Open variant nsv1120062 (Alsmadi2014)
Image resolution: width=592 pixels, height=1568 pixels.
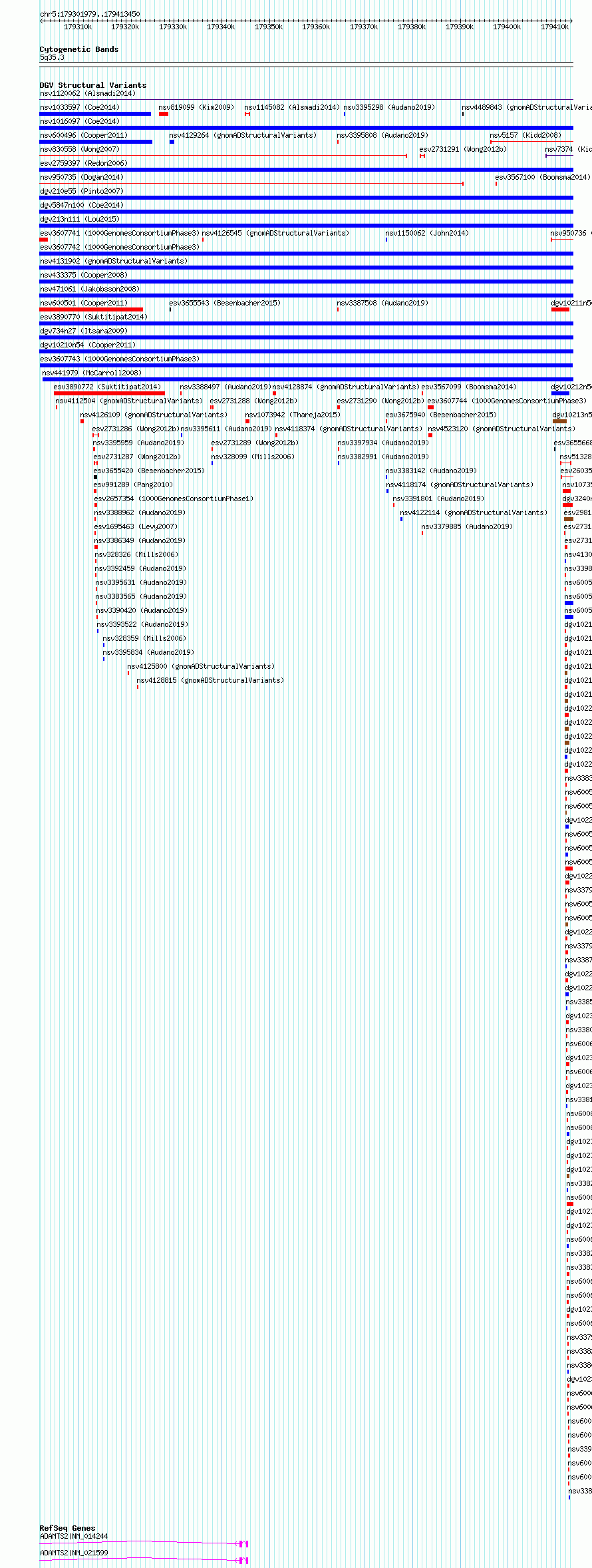tap(88, 94)
